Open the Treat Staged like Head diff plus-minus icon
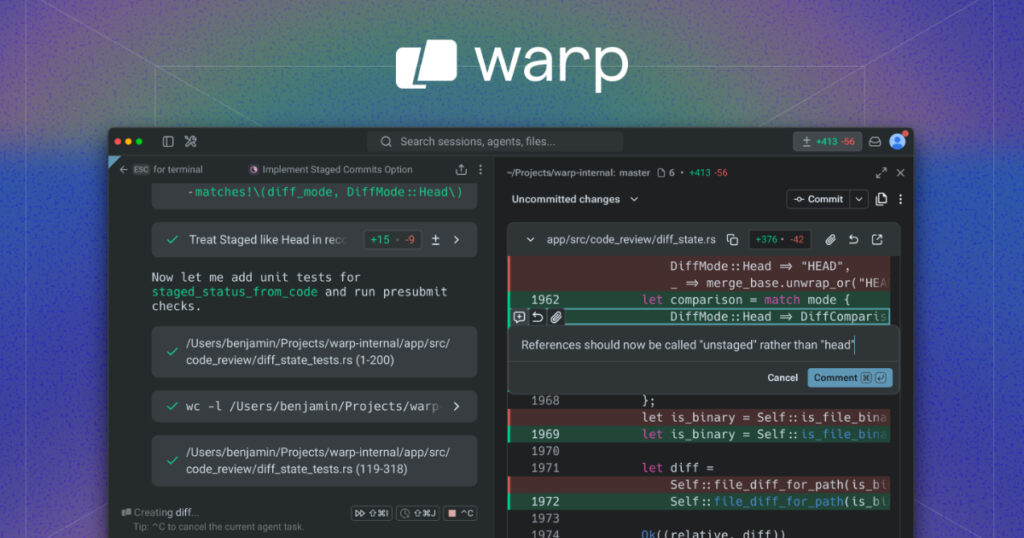Viewport: 1024px width, 538px height. (436, 240)
